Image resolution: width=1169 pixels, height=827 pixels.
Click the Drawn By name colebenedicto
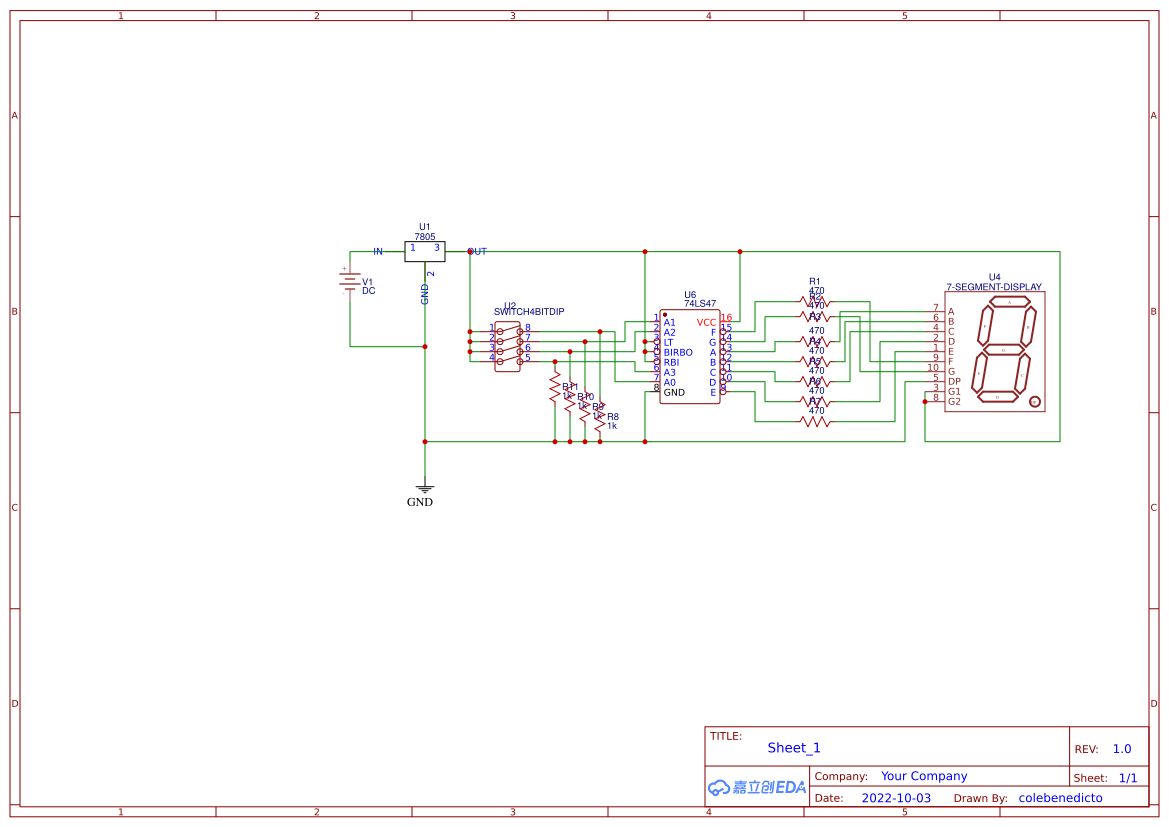coord(1060,797)
